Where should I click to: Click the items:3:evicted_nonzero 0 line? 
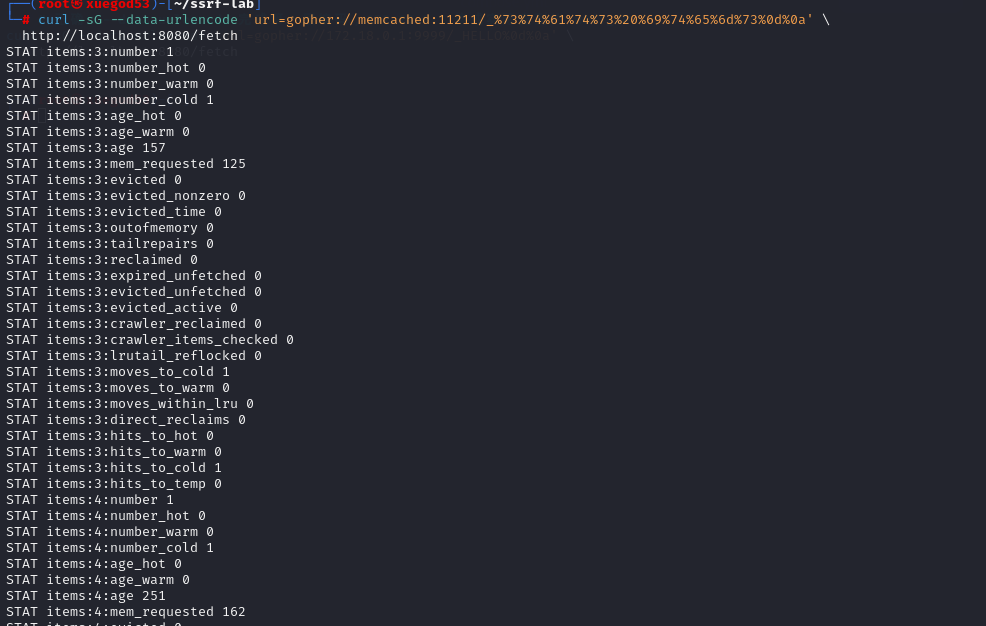[x=126, y=196]
